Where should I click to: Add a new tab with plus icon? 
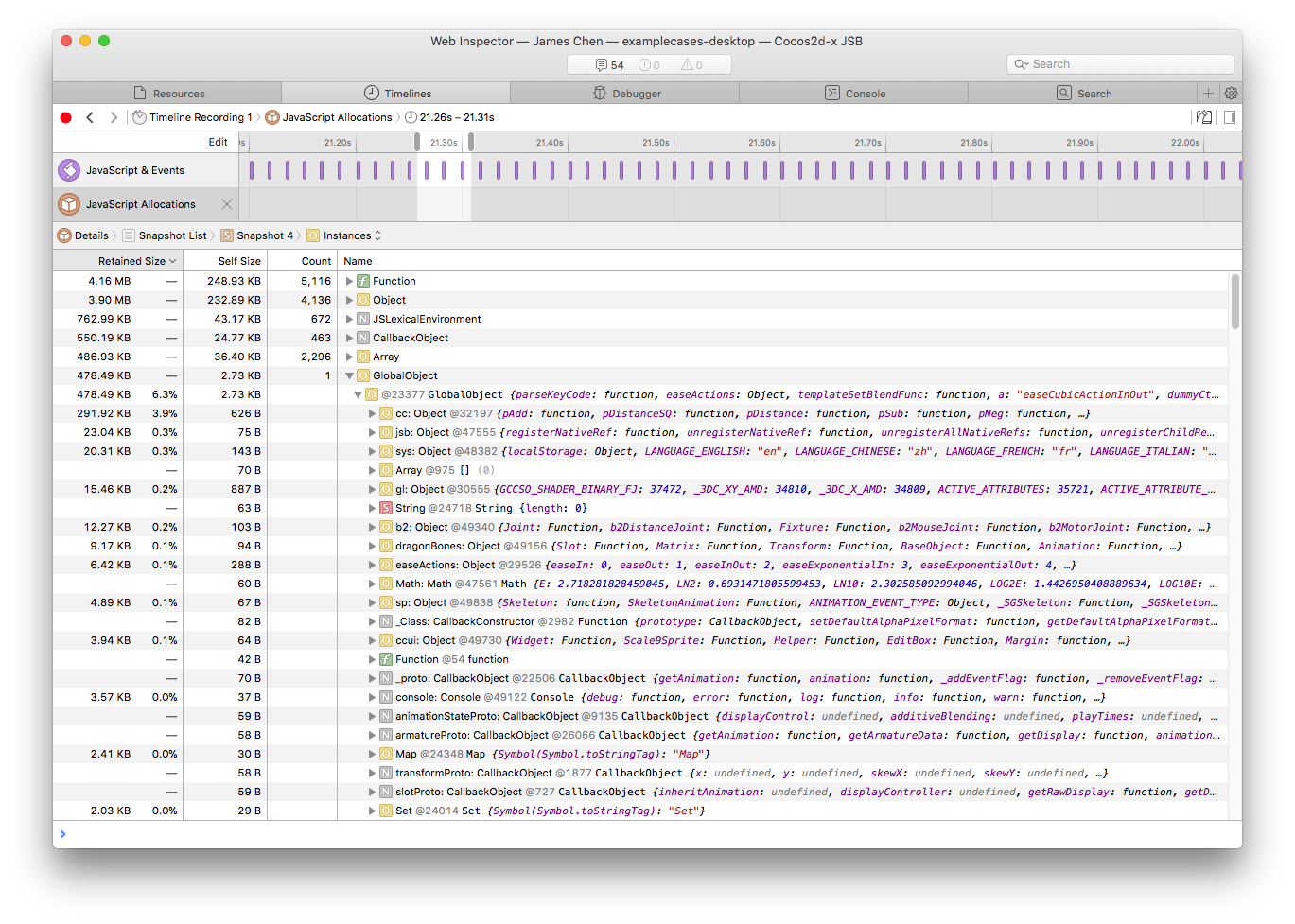point(1208,93)
